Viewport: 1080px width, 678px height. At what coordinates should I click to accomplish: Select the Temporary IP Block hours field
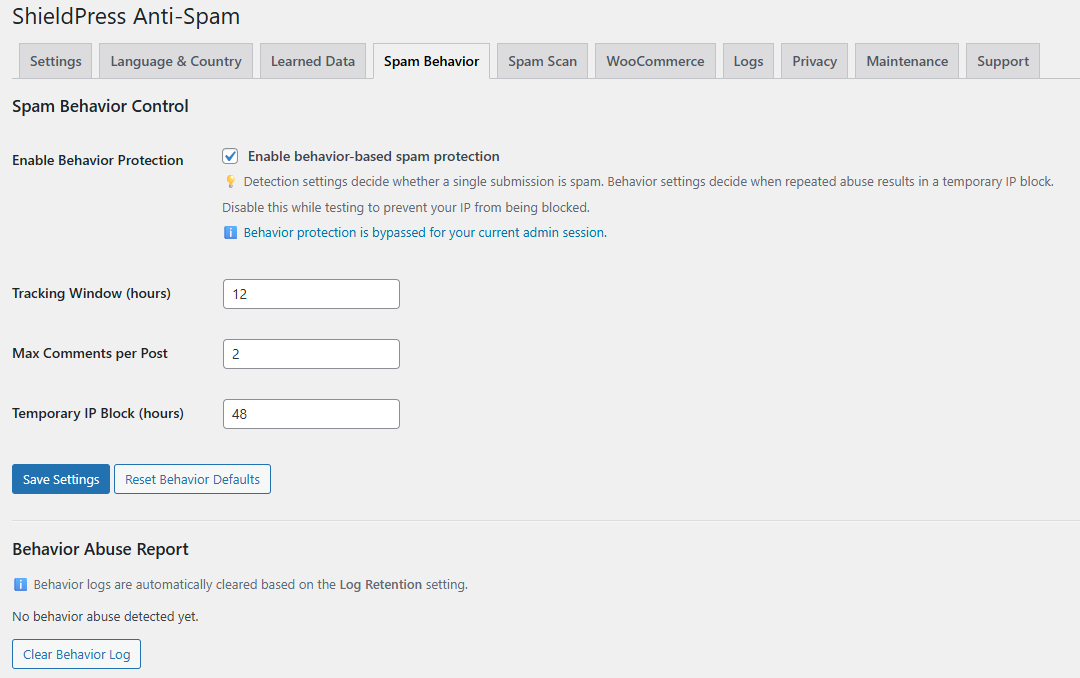pyautogui.click(x=311, y=414)
